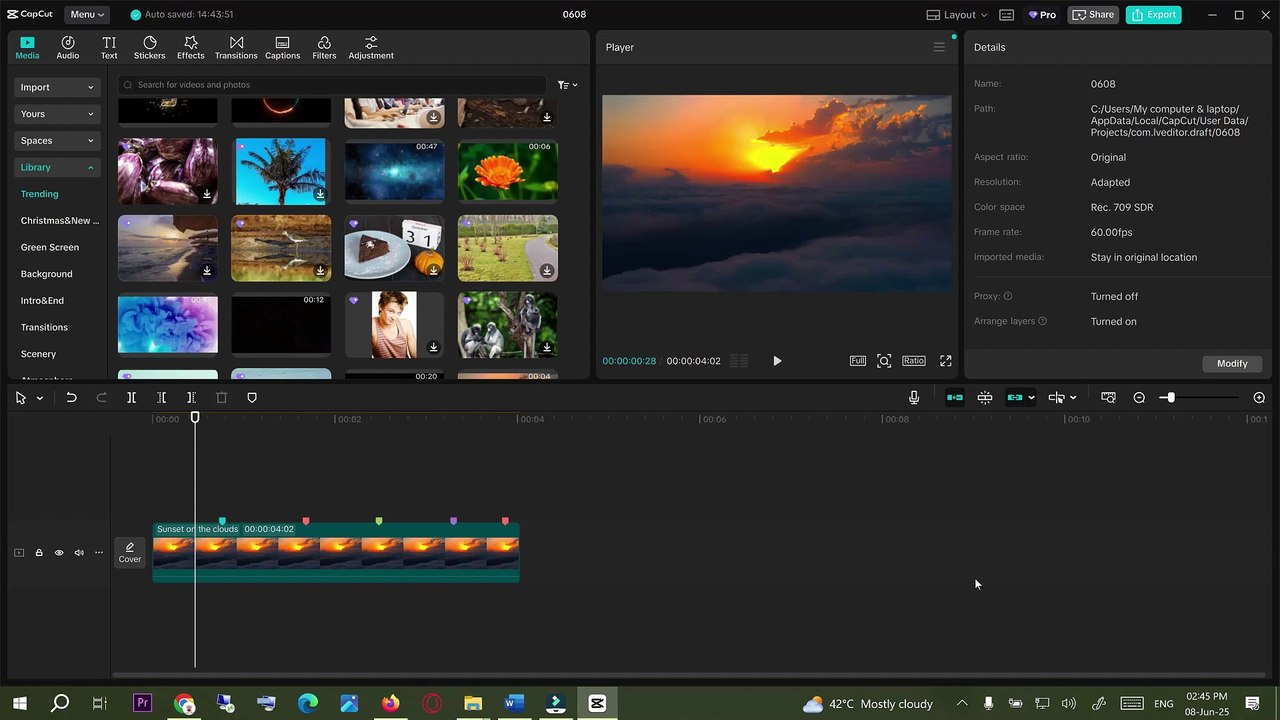Open the Filters panel icon

(324, 47)
